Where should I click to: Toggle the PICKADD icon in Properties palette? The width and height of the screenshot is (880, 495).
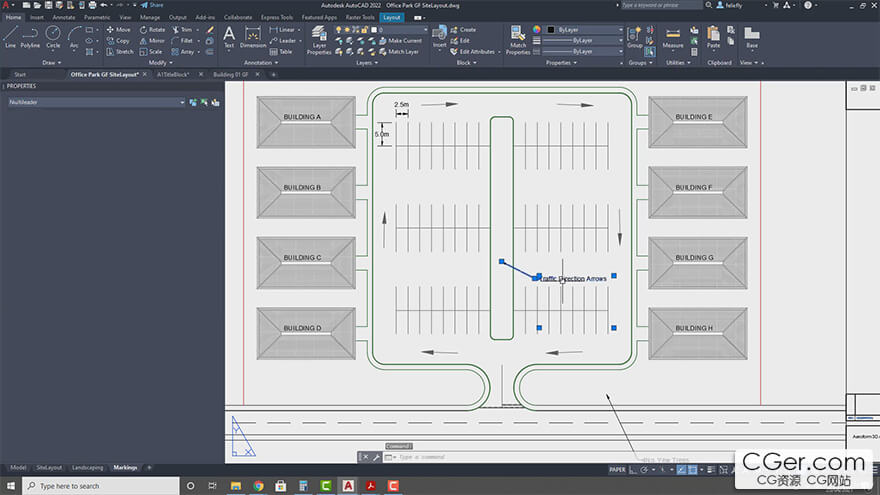(x=193, y=102)
